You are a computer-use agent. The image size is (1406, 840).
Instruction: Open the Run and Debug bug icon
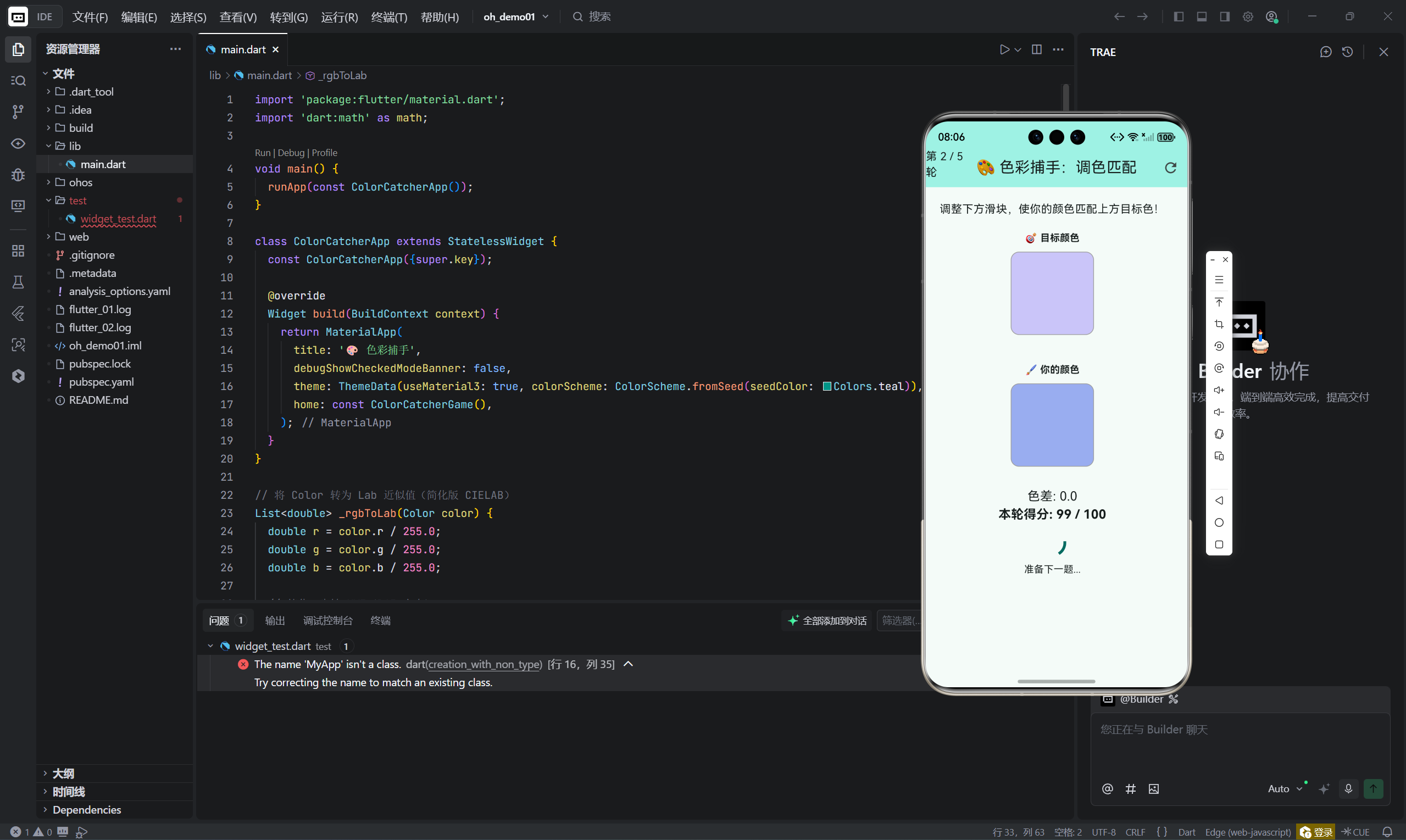click(x=18, y=174)
